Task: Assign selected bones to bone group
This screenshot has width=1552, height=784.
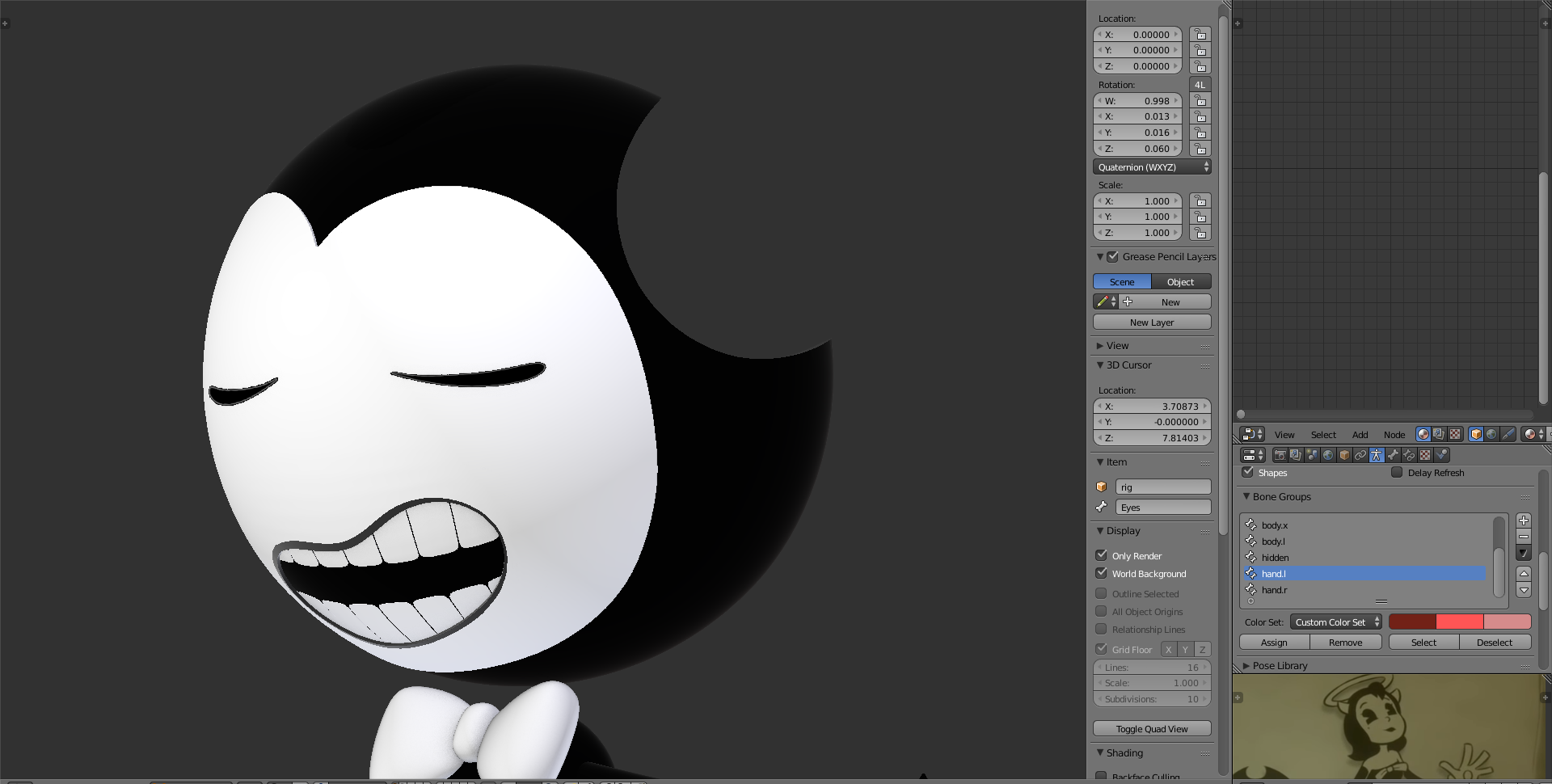Action: pos(1274,643)
